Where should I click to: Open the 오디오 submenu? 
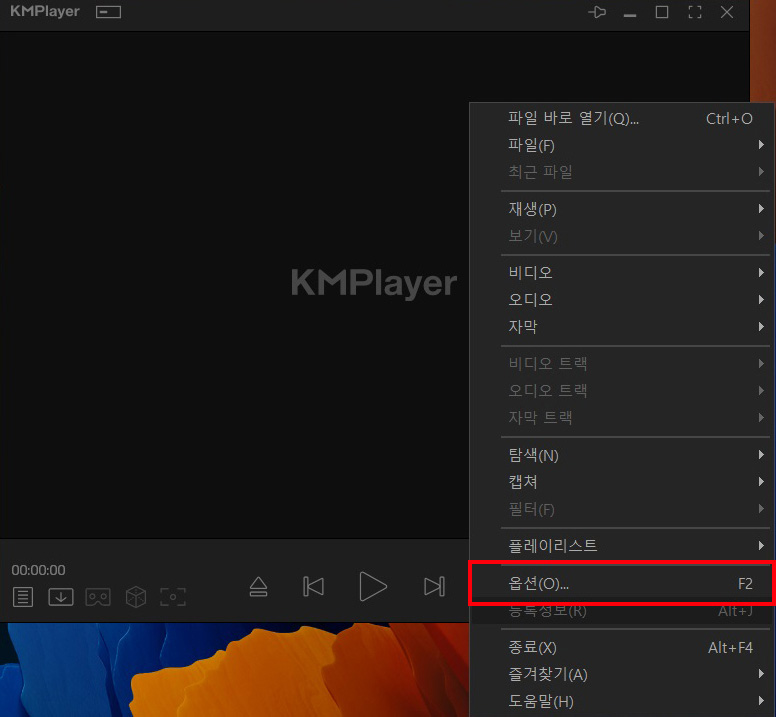click(621, 300)
